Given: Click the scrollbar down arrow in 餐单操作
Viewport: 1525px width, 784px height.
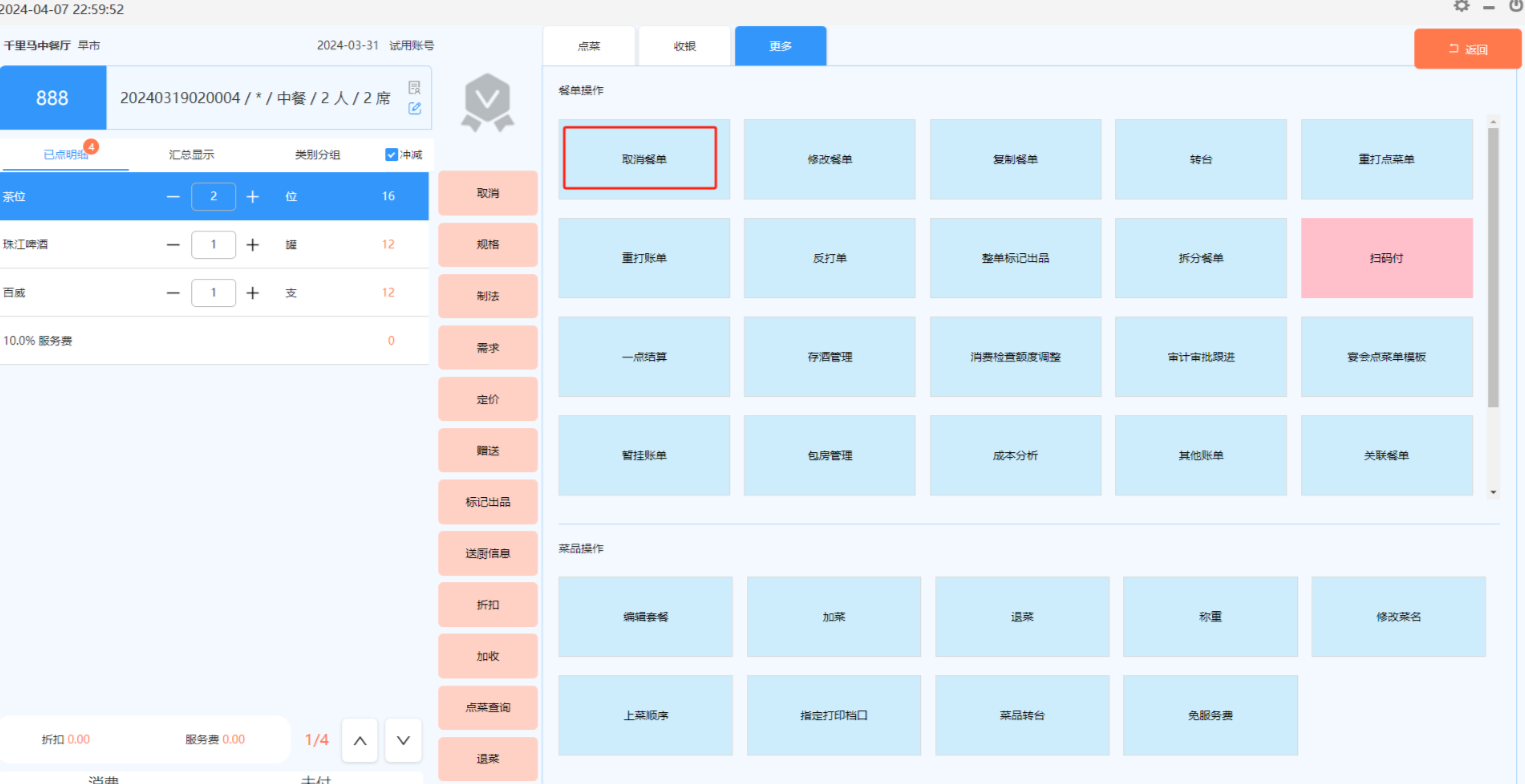Looking at the screenshot, I should (1493, 492).
